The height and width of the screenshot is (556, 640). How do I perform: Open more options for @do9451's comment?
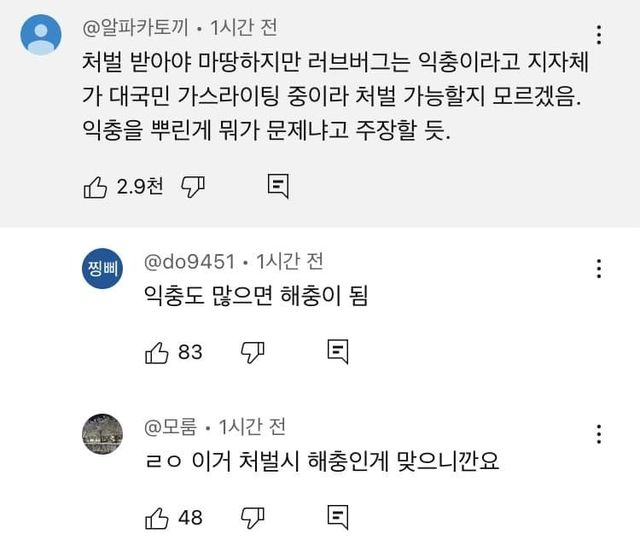tap(599, 270)
